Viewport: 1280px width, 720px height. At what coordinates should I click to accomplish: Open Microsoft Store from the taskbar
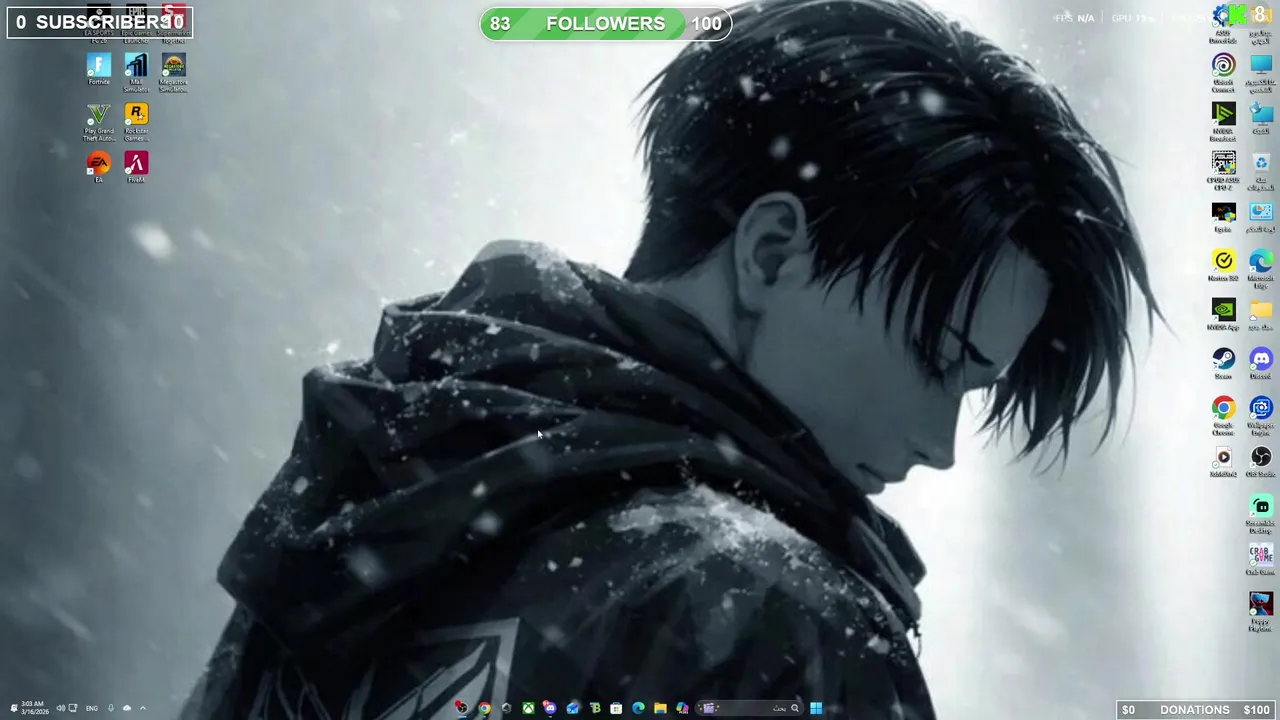pyautogui.click(x=616, y=708)
